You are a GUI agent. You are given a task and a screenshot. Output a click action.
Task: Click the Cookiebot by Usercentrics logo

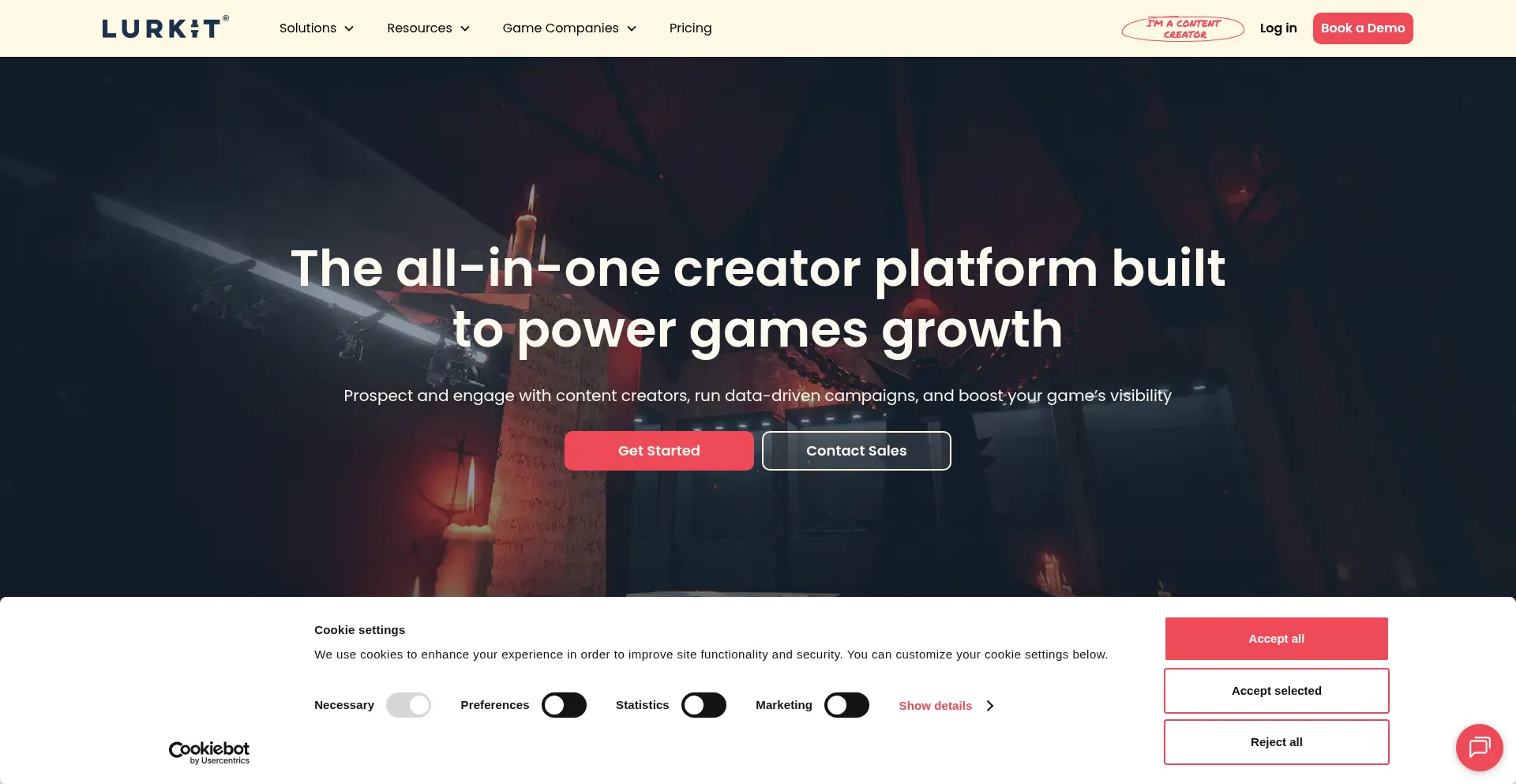[x=209, y=752]
